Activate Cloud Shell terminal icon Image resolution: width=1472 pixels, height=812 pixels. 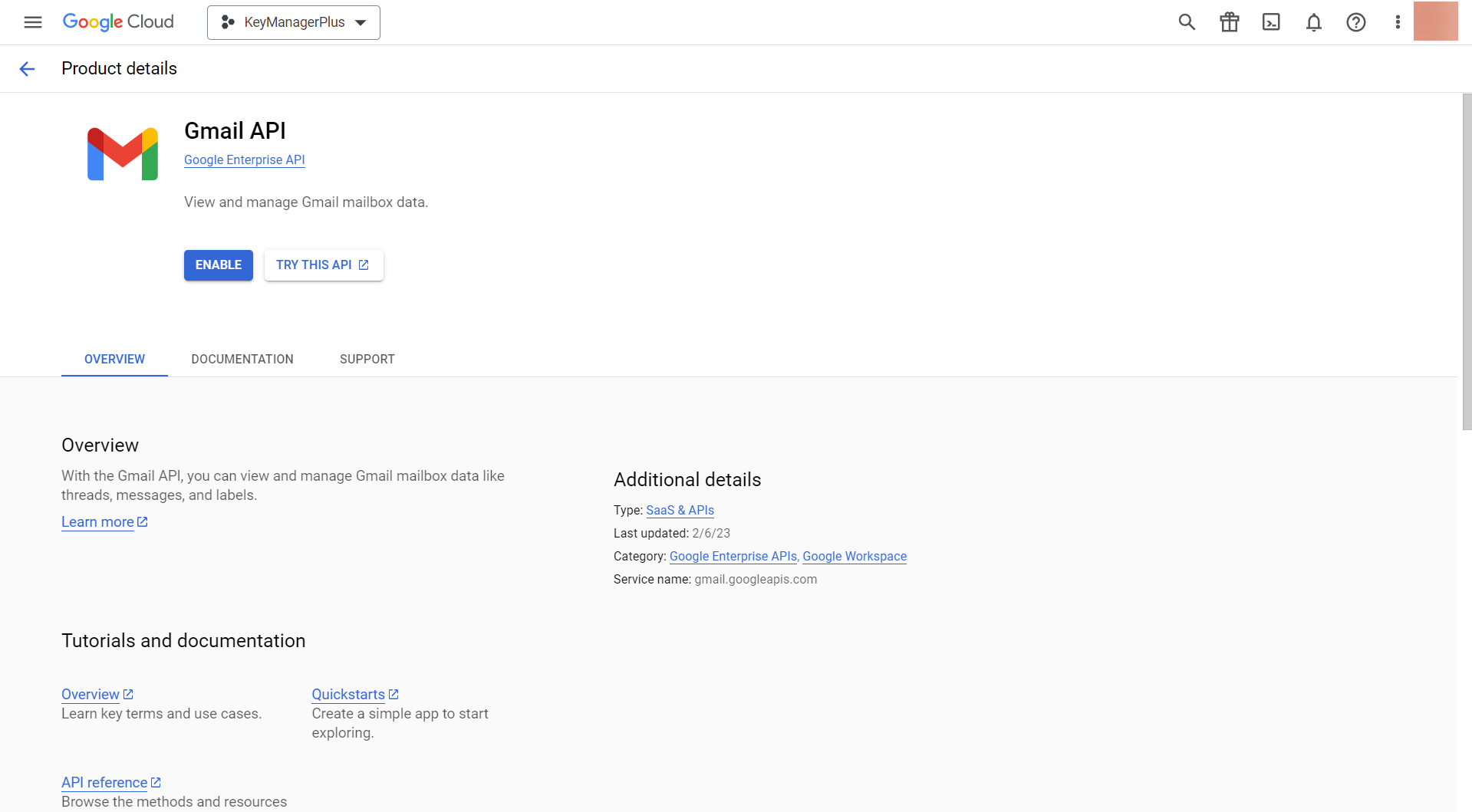(x=1271, y=22)
